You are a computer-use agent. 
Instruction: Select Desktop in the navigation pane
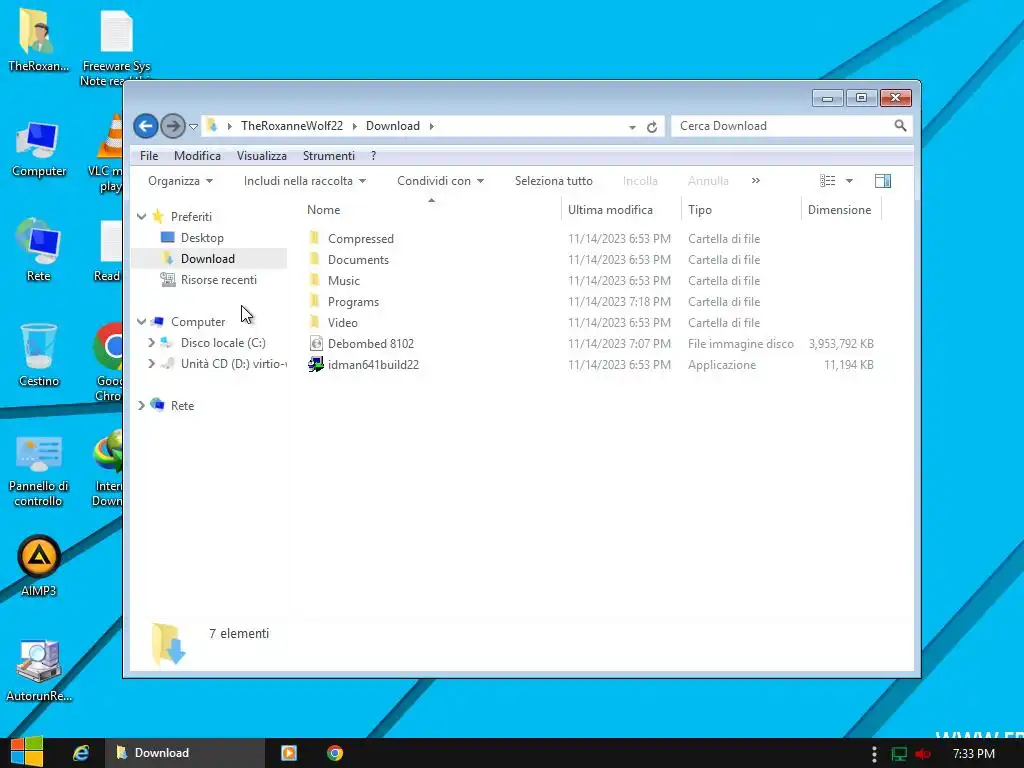[x=202, y=238]
